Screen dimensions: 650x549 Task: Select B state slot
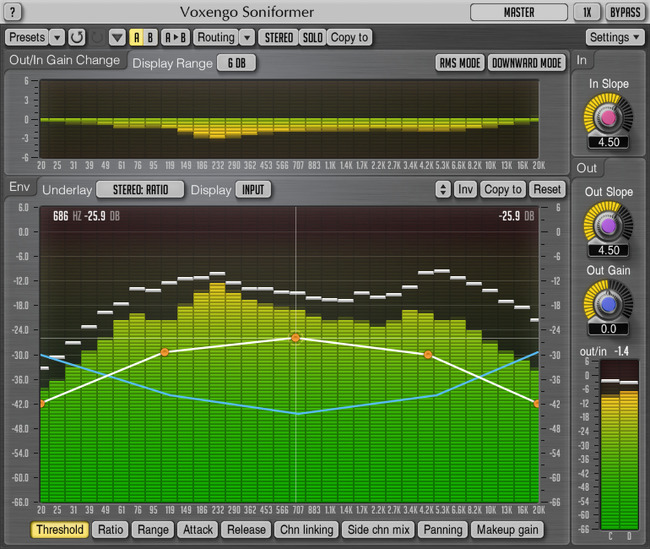(150, 38)
